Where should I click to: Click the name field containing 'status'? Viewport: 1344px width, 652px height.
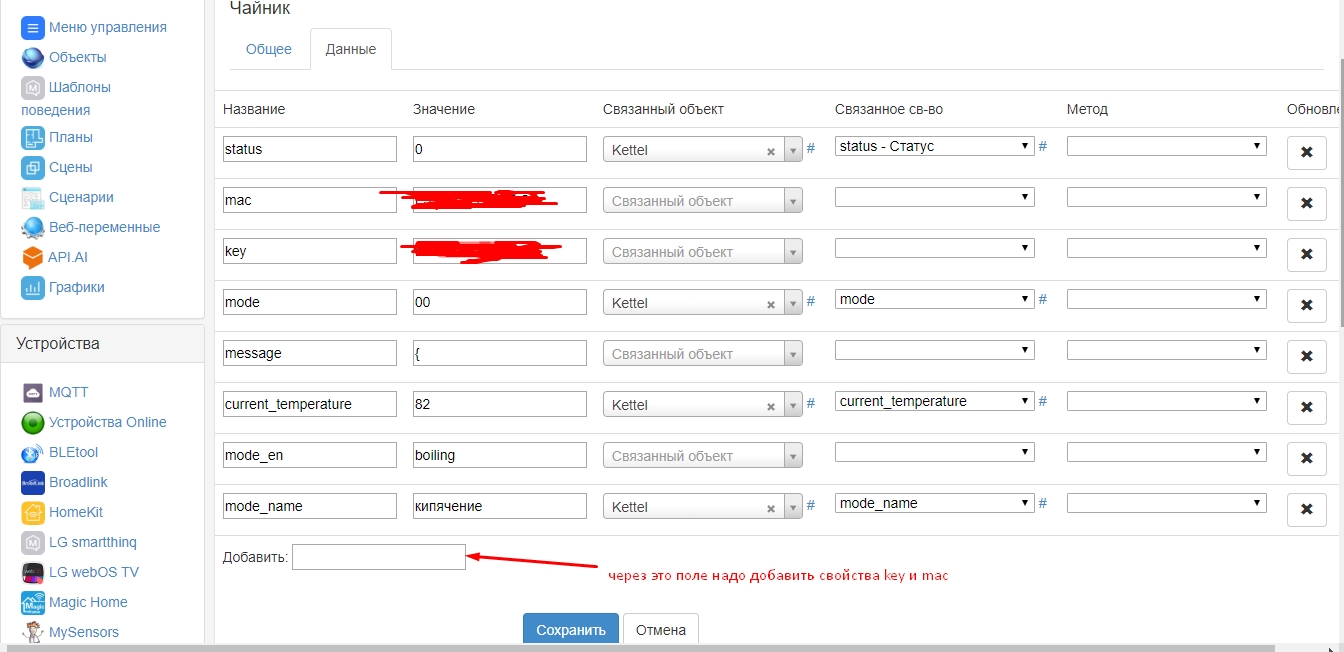pos(310,149)
